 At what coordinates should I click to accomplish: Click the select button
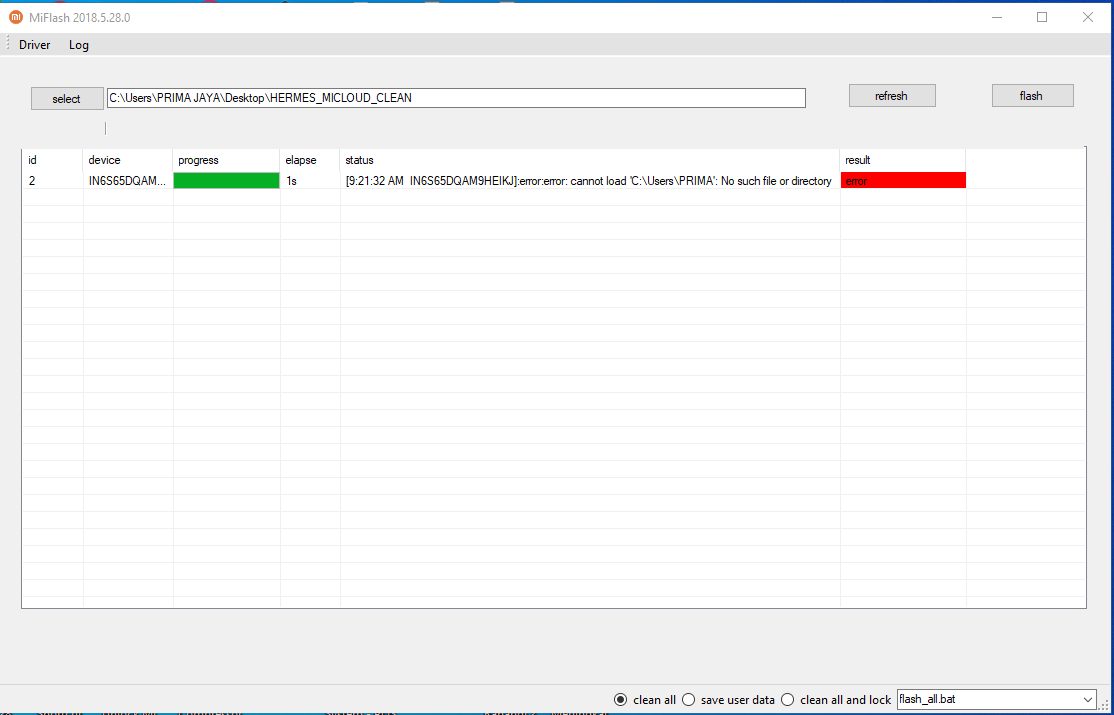67,99
